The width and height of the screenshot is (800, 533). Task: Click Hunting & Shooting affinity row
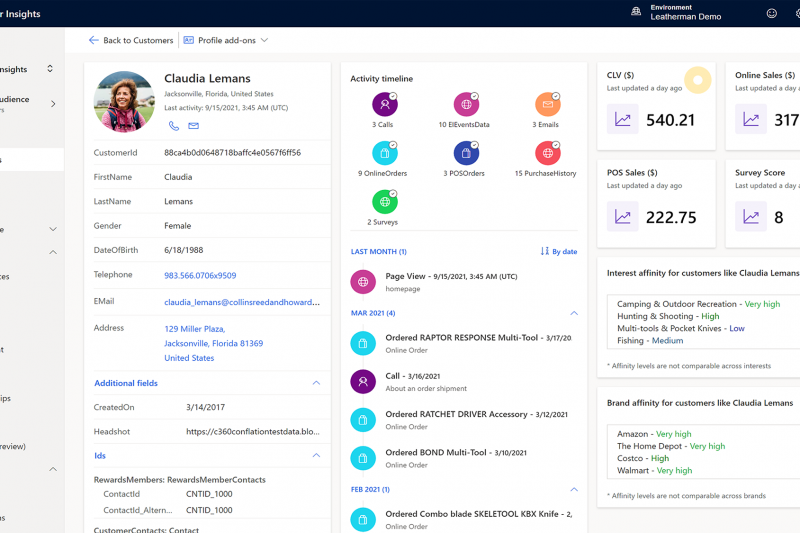pos(668,316)
